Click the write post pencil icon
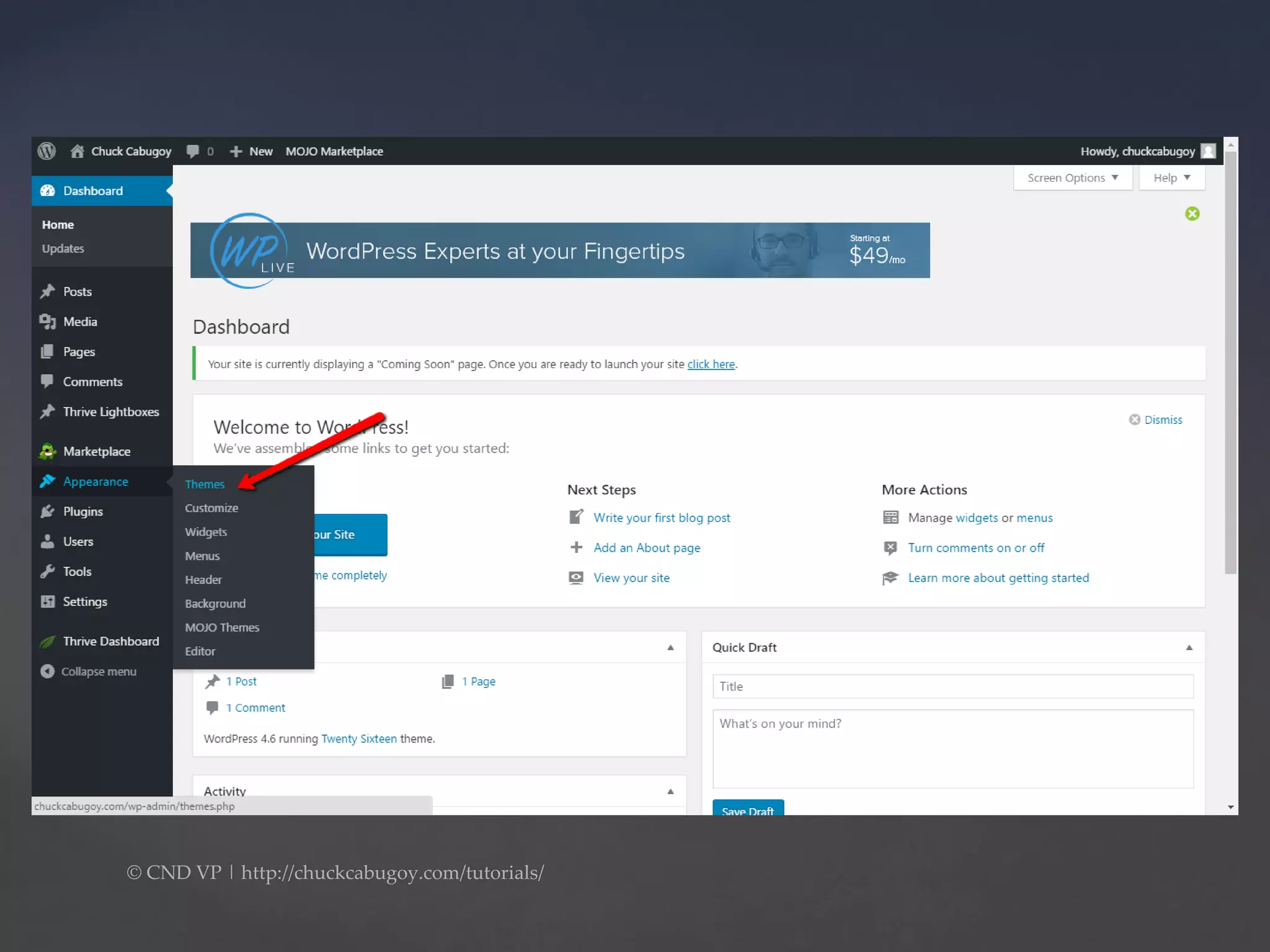Image resolution: width=1270 pixels, height=952 pixels. [576, 517]
